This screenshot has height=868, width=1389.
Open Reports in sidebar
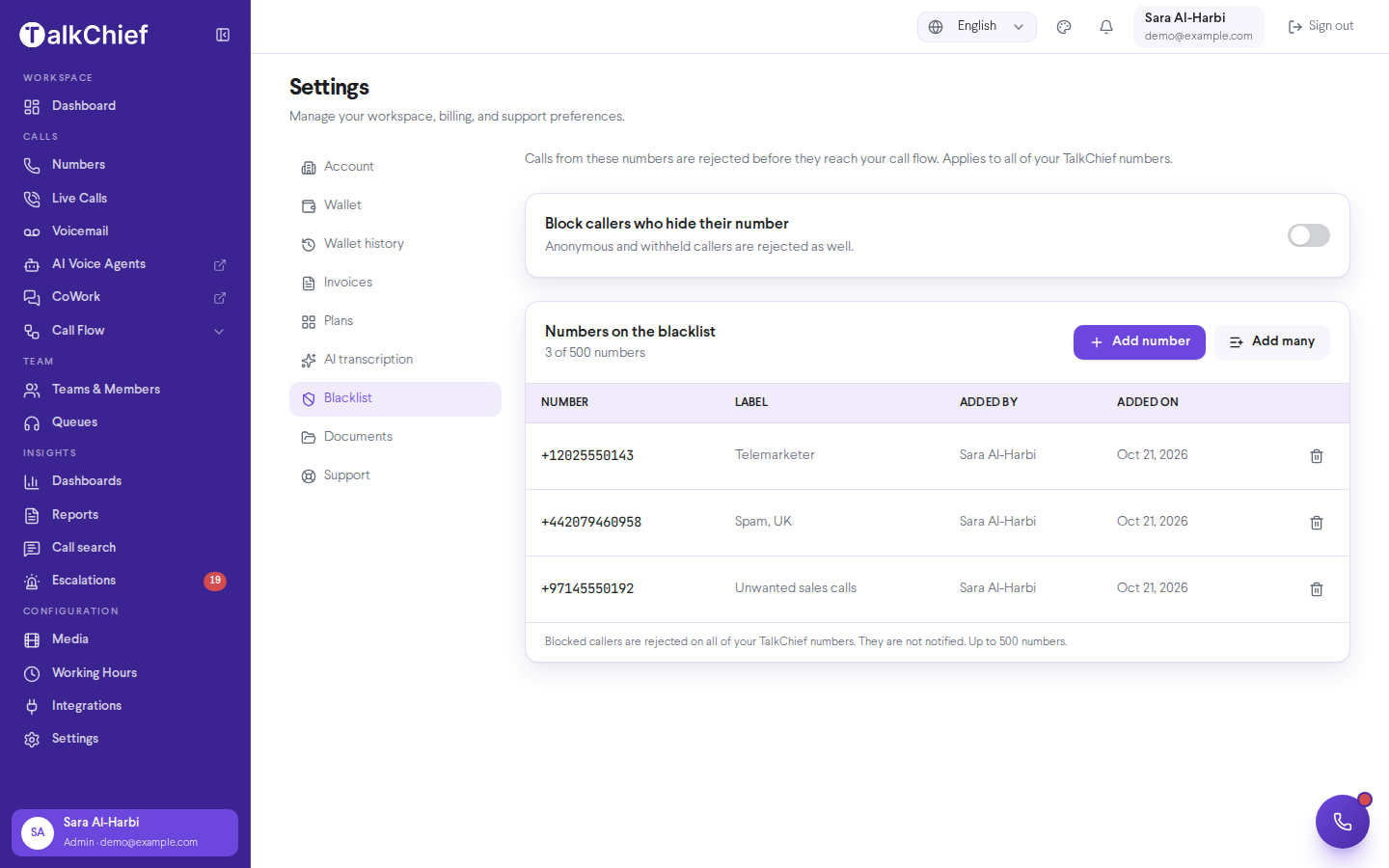(125, 515)
